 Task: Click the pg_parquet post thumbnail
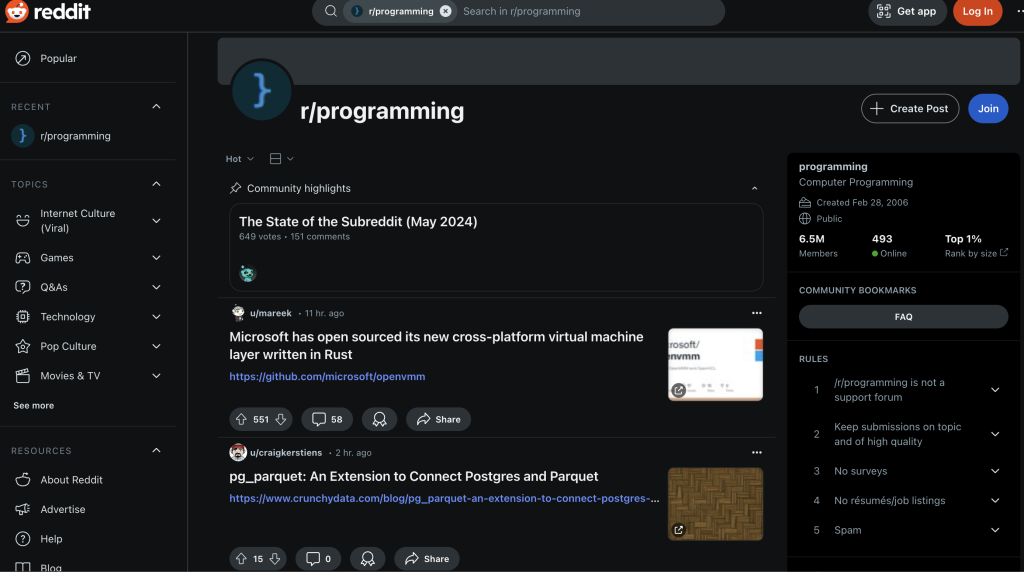coord(715,504)
